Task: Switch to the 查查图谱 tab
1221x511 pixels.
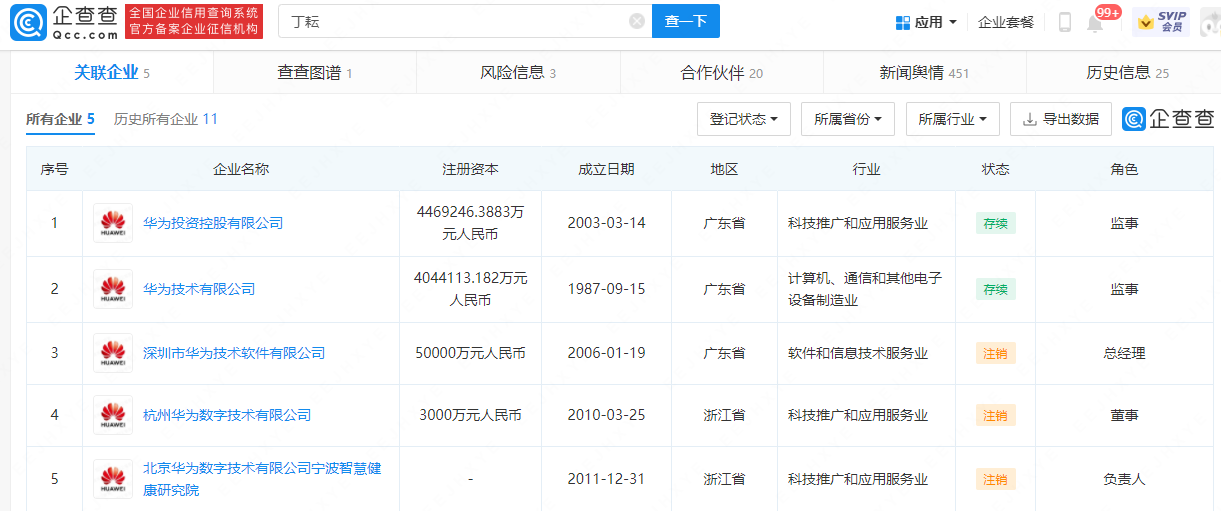Action: [315, 73]
